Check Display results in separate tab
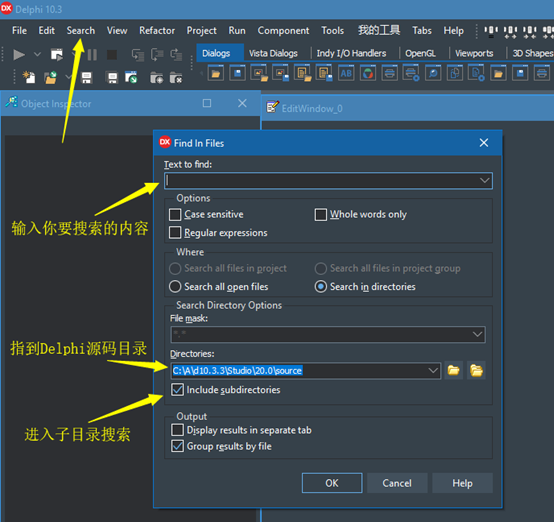The width and height of the screenshot is (554, 522). coord(177,430)
